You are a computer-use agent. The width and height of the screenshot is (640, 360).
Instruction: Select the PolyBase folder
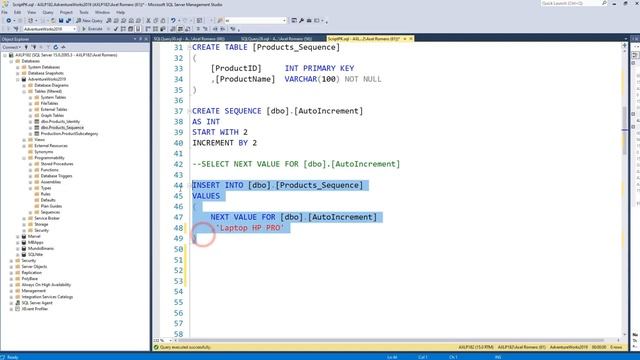29,279
